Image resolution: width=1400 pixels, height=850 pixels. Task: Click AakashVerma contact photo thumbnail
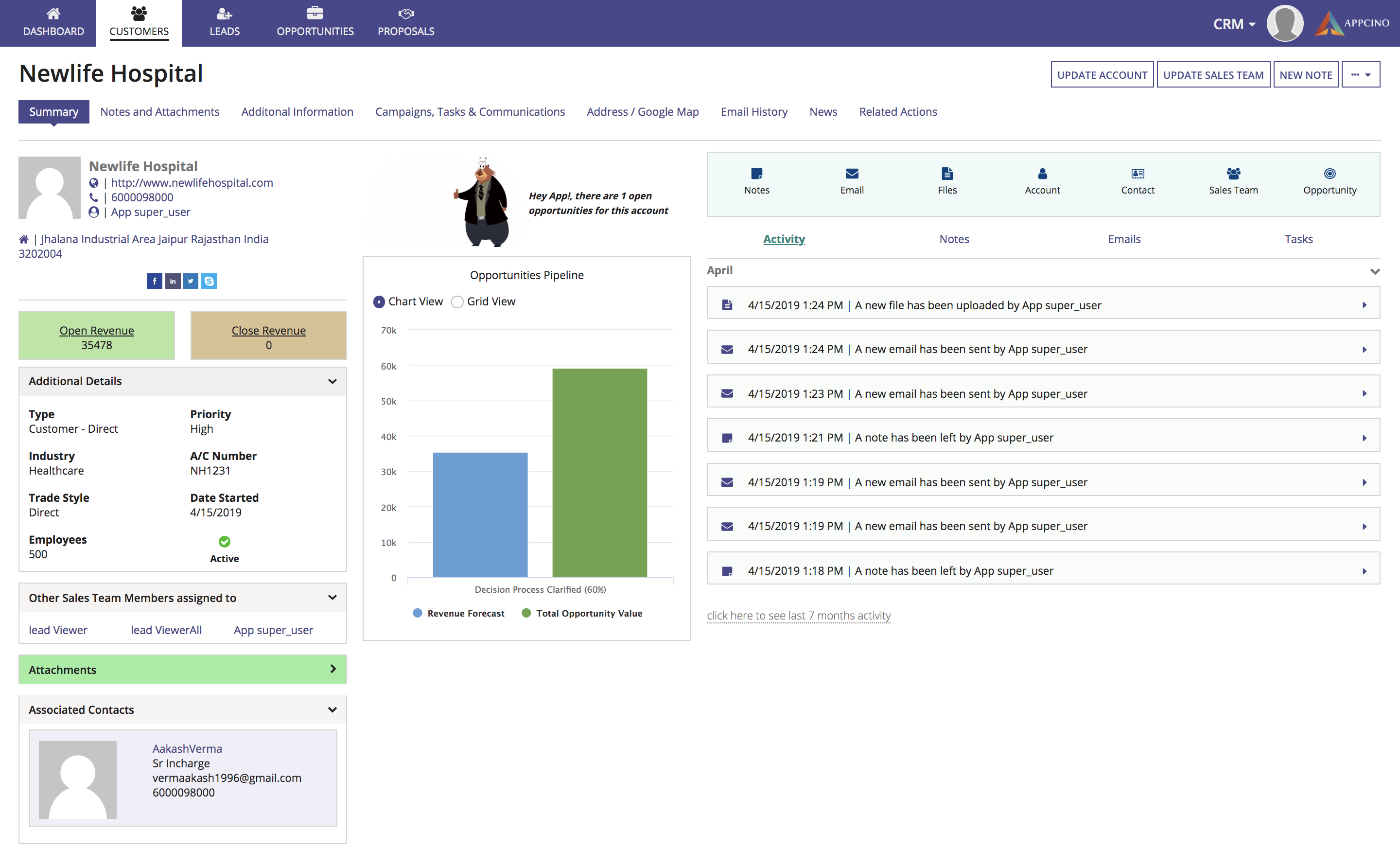[78, 779]
